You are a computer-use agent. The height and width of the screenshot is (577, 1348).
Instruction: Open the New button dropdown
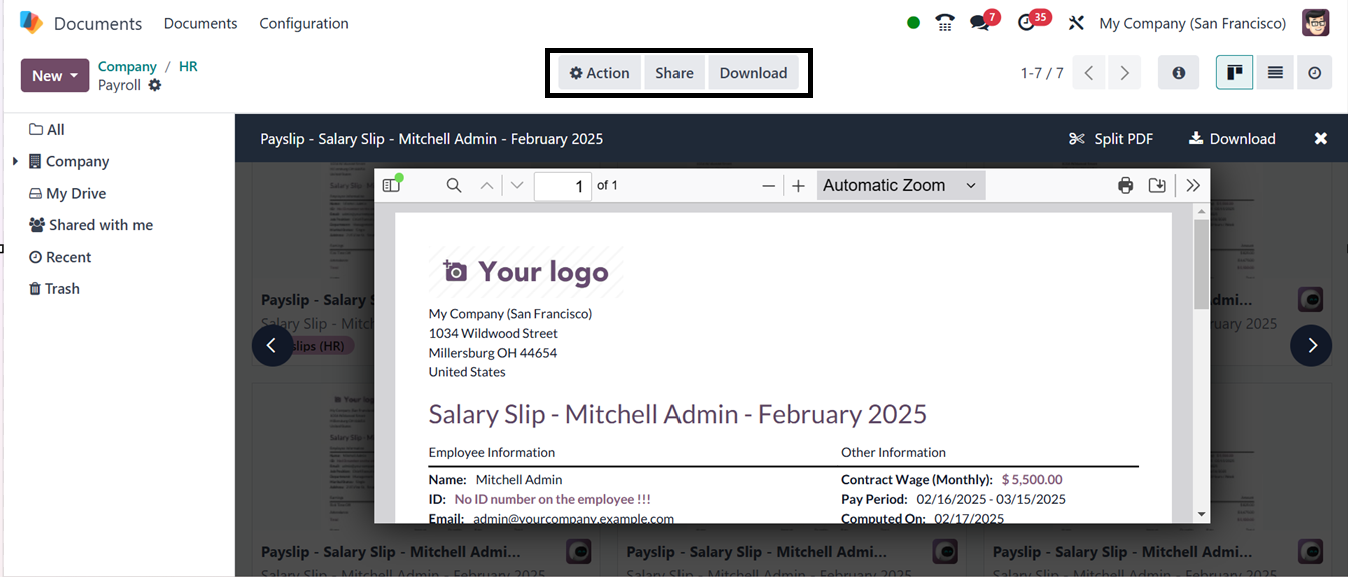pos(55,76)
